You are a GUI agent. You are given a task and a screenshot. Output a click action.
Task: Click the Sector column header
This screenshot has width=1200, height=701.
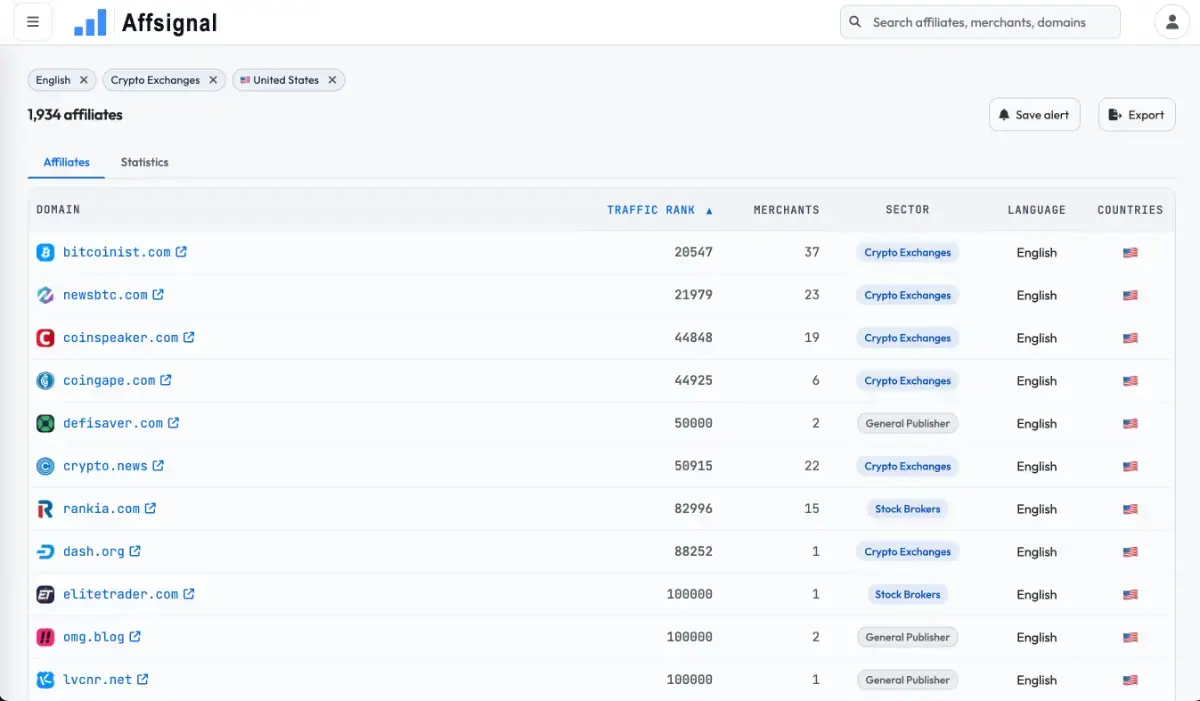(907, 210)
